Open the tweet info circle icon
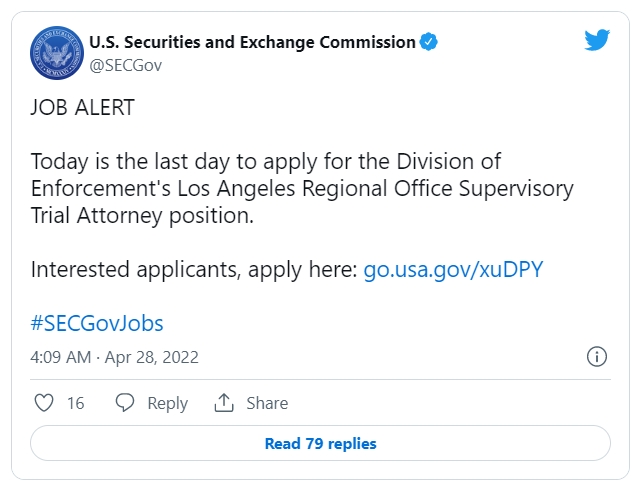 [597, 357]
